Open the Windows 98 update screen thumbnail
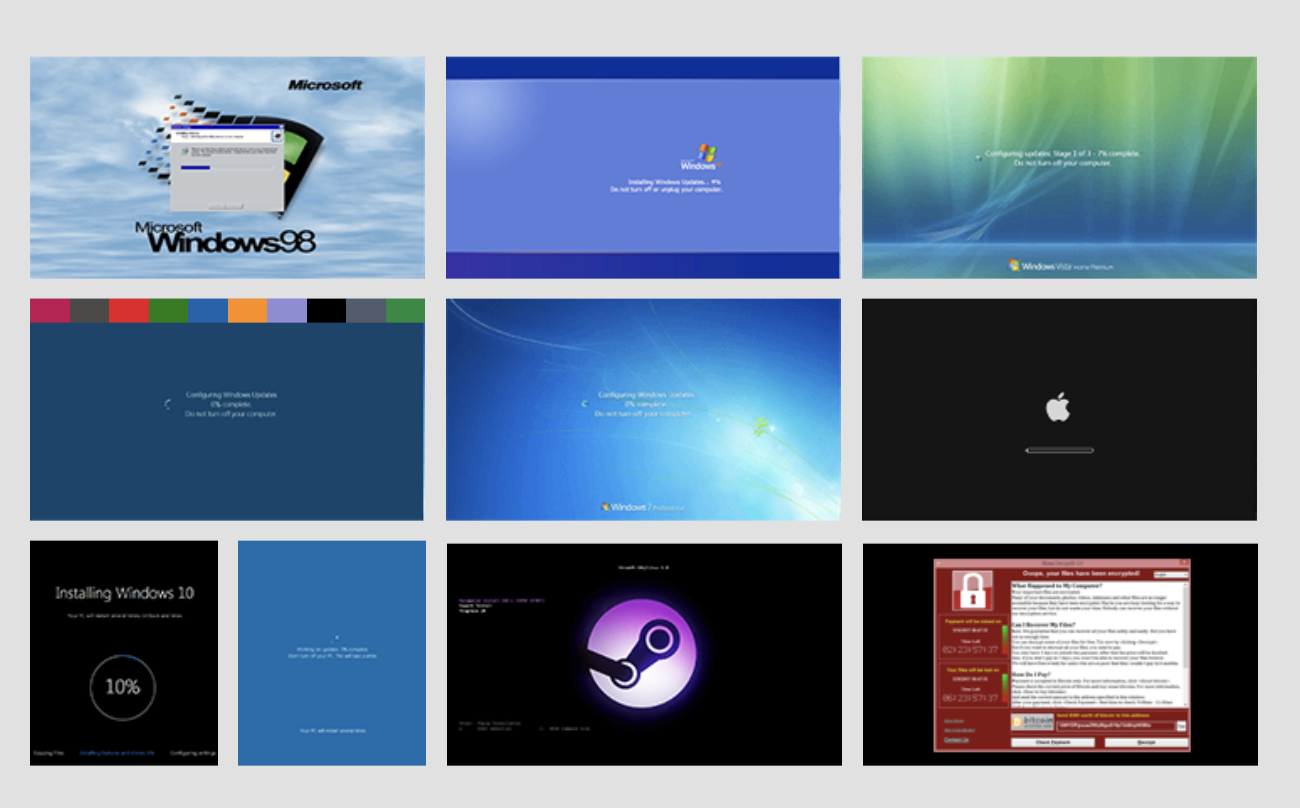This screenshot has height=808, width=1300. click(227, 167)
